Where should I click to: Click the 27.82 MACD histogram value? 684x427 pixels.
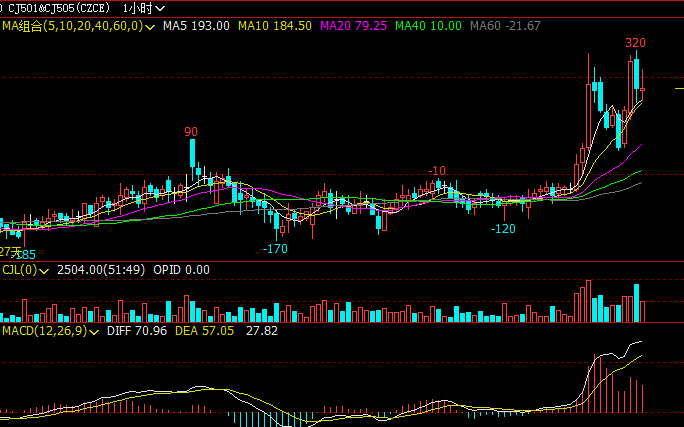[261, 329]
